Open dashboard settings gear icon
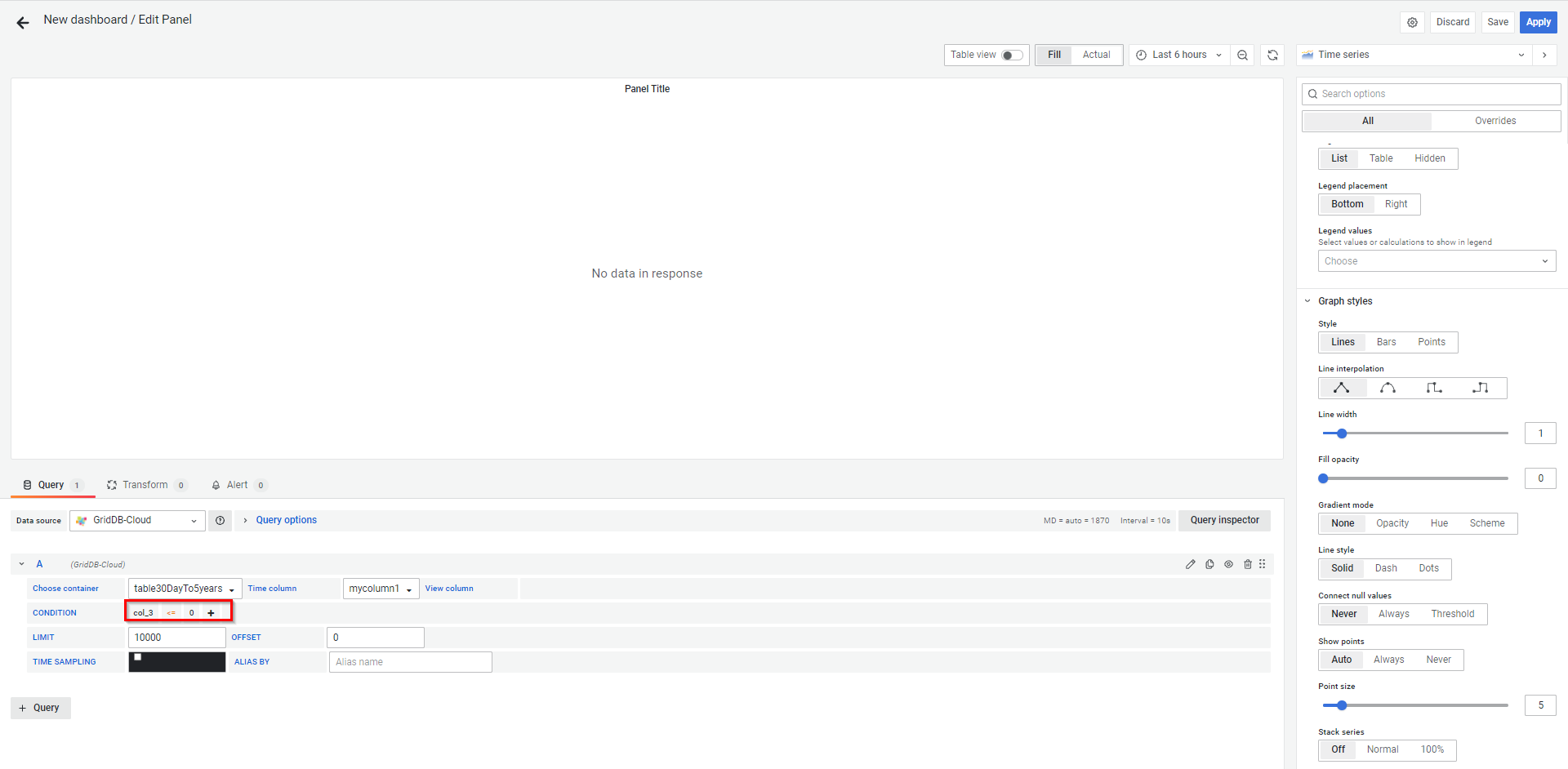 click(x=1412, y=23)
